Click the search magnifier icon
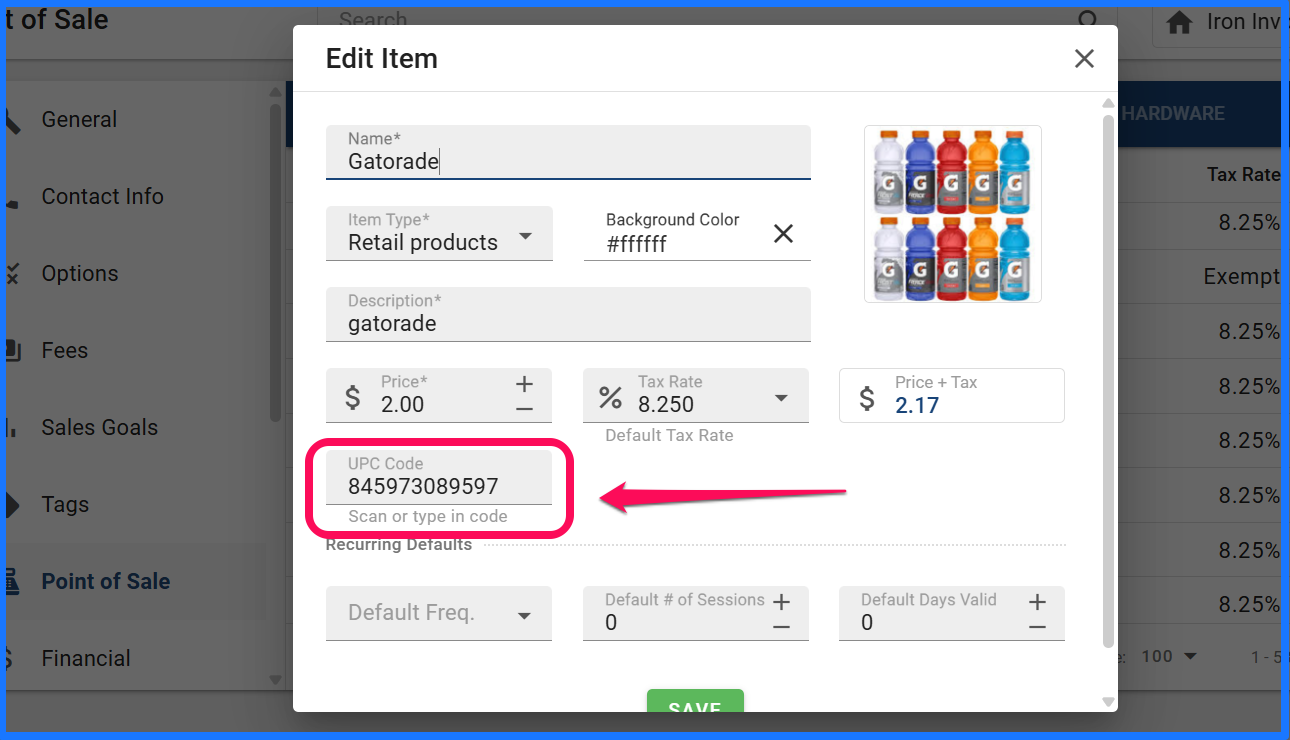Viewport: 1290px width, 740px height. 1088,20
